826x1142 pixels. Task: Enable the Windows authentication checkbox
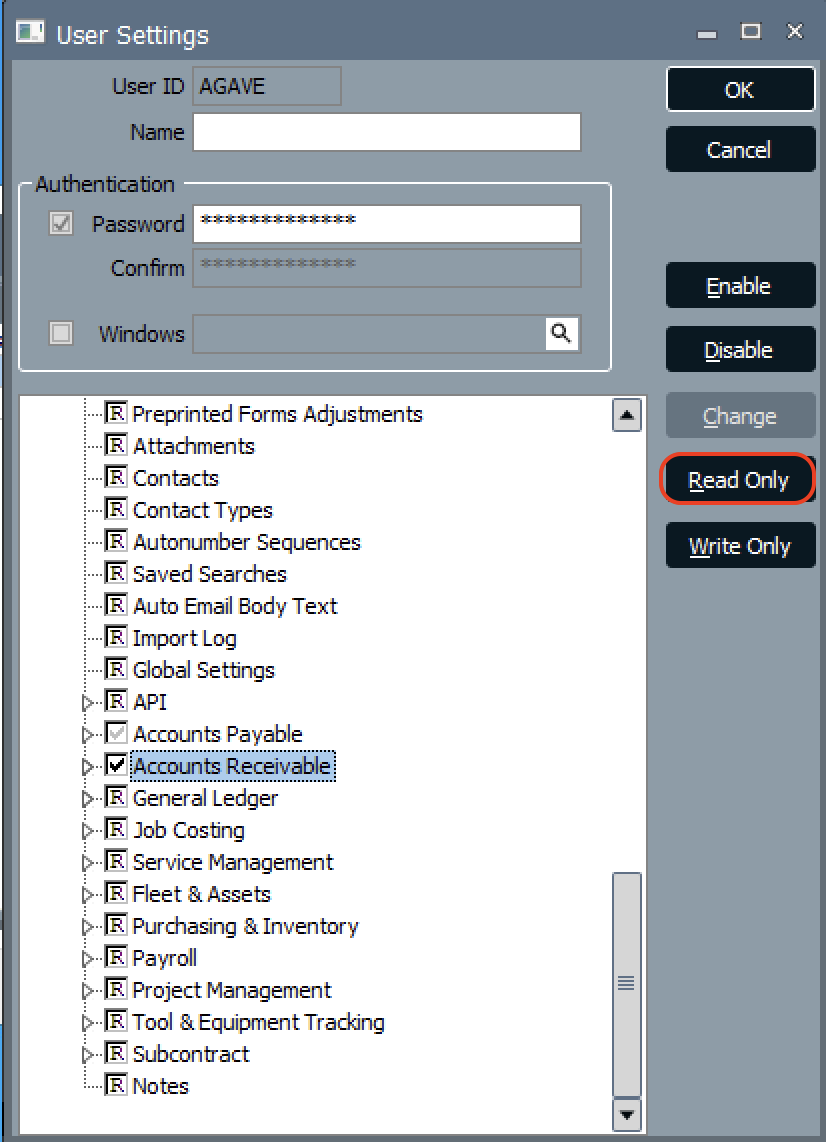[60, 333]
